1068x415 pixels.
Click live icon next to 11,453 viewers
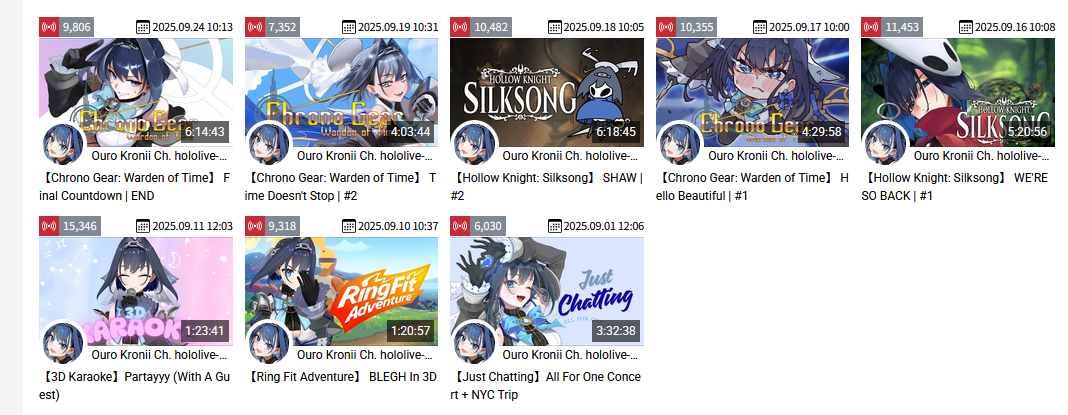point(871,27)
